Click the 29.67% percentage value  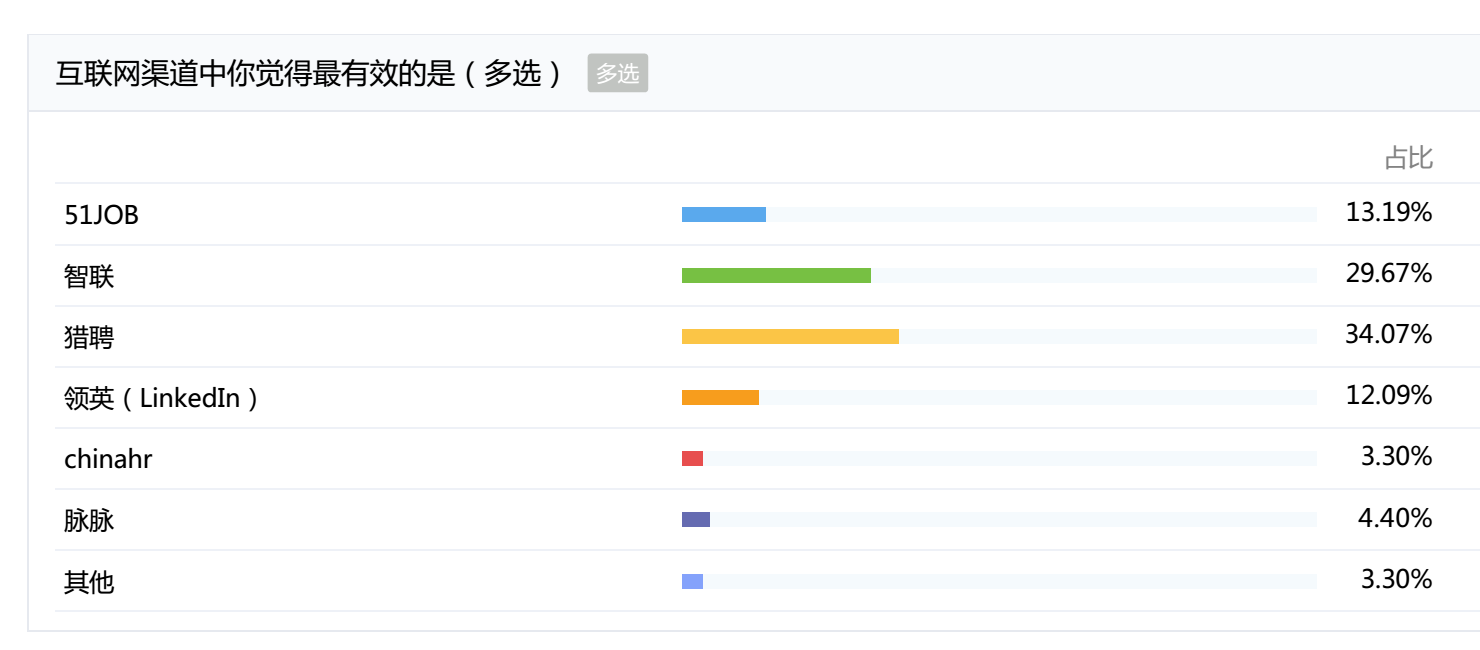coord(1389,273)
